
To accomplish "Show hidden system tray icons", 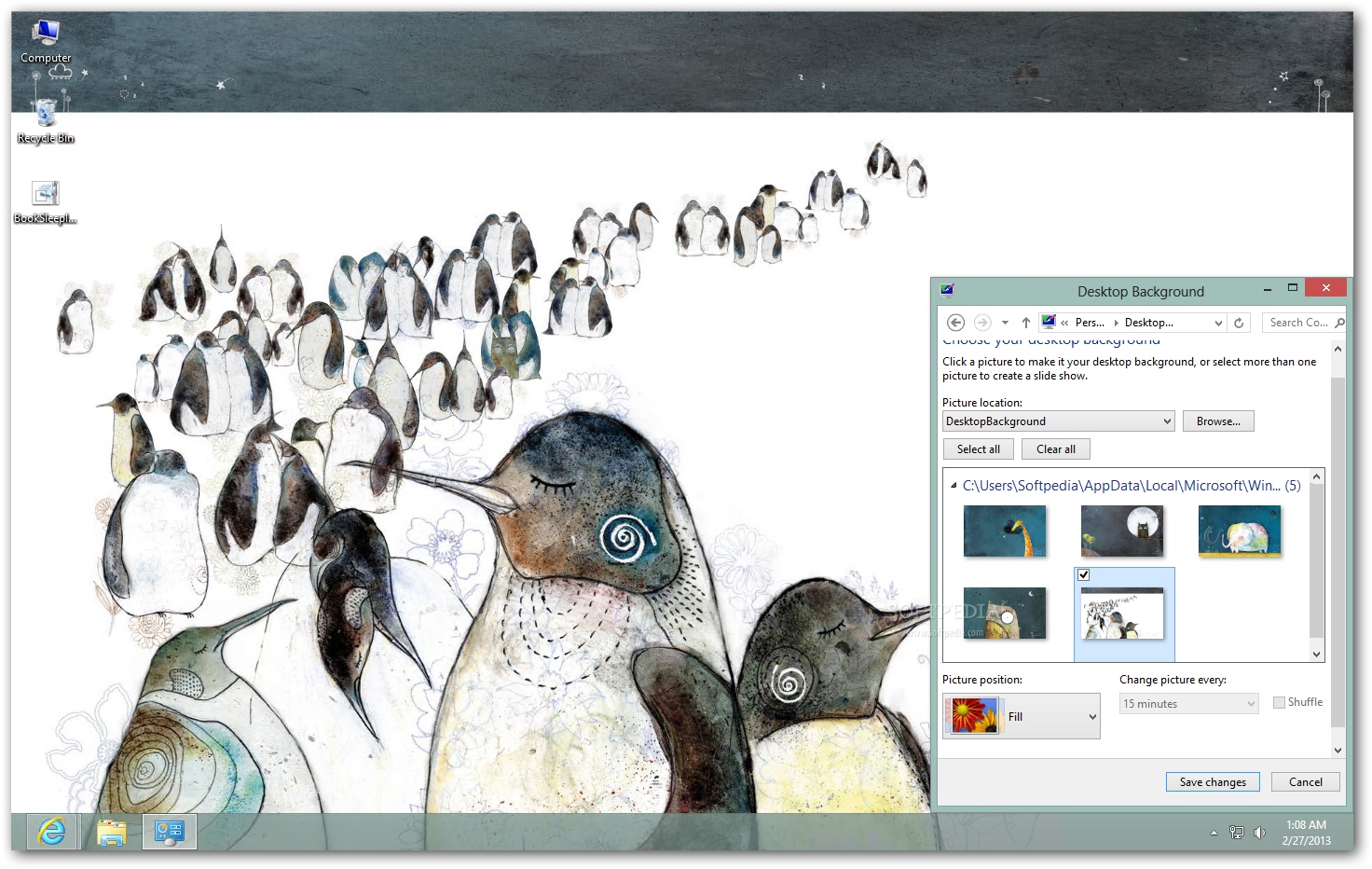I will [1214, 833].
